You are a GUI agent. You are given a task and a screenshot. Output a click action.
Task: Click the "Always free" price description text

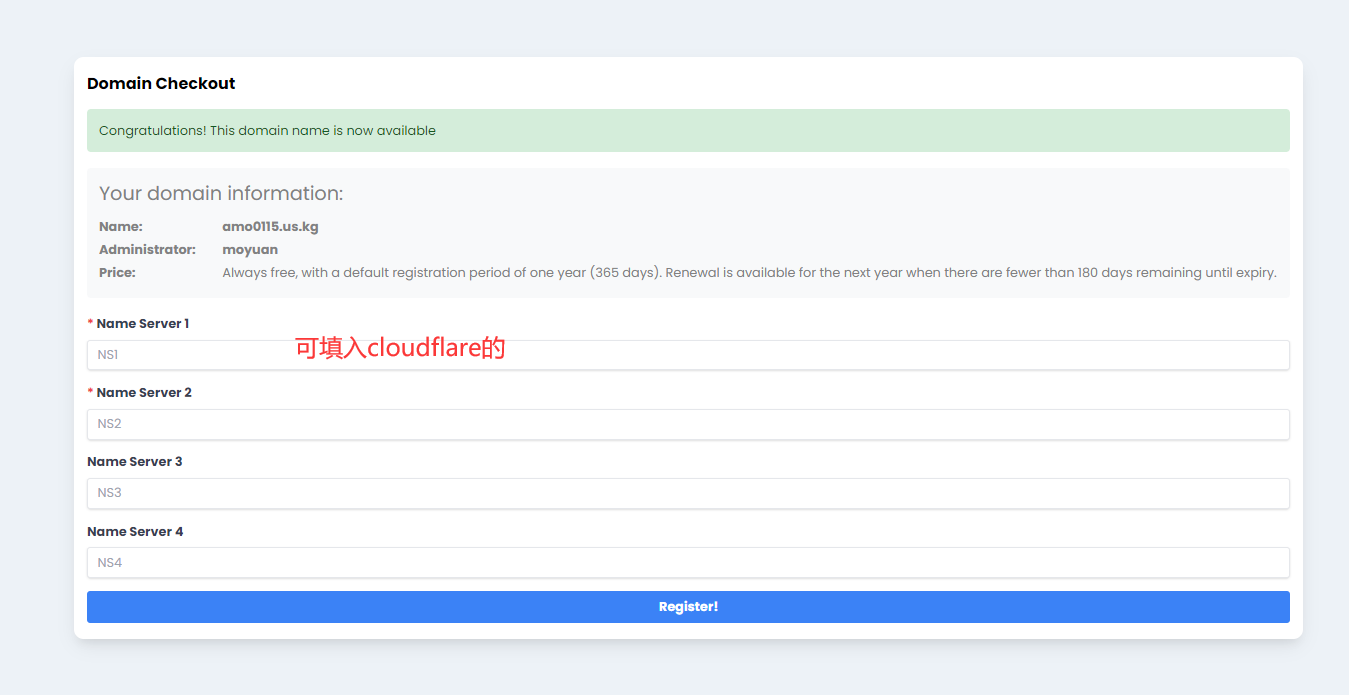748,272
